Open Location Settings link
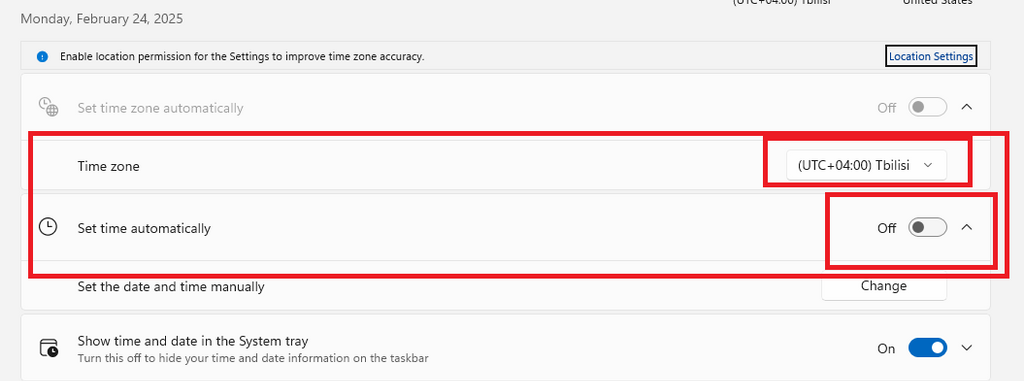 931,56
